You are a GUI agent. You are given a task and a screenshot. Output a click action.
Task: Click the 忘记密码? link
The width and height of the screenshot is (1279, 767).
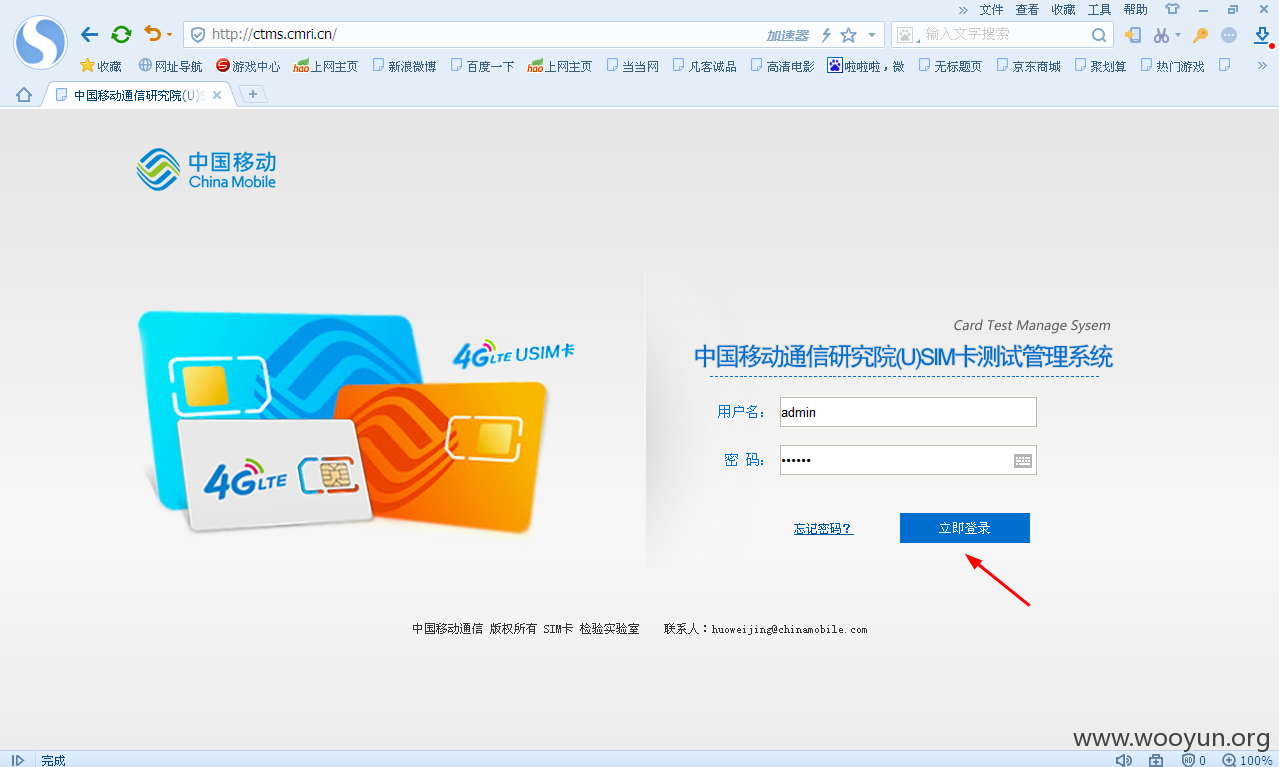(x=823, y=529)
